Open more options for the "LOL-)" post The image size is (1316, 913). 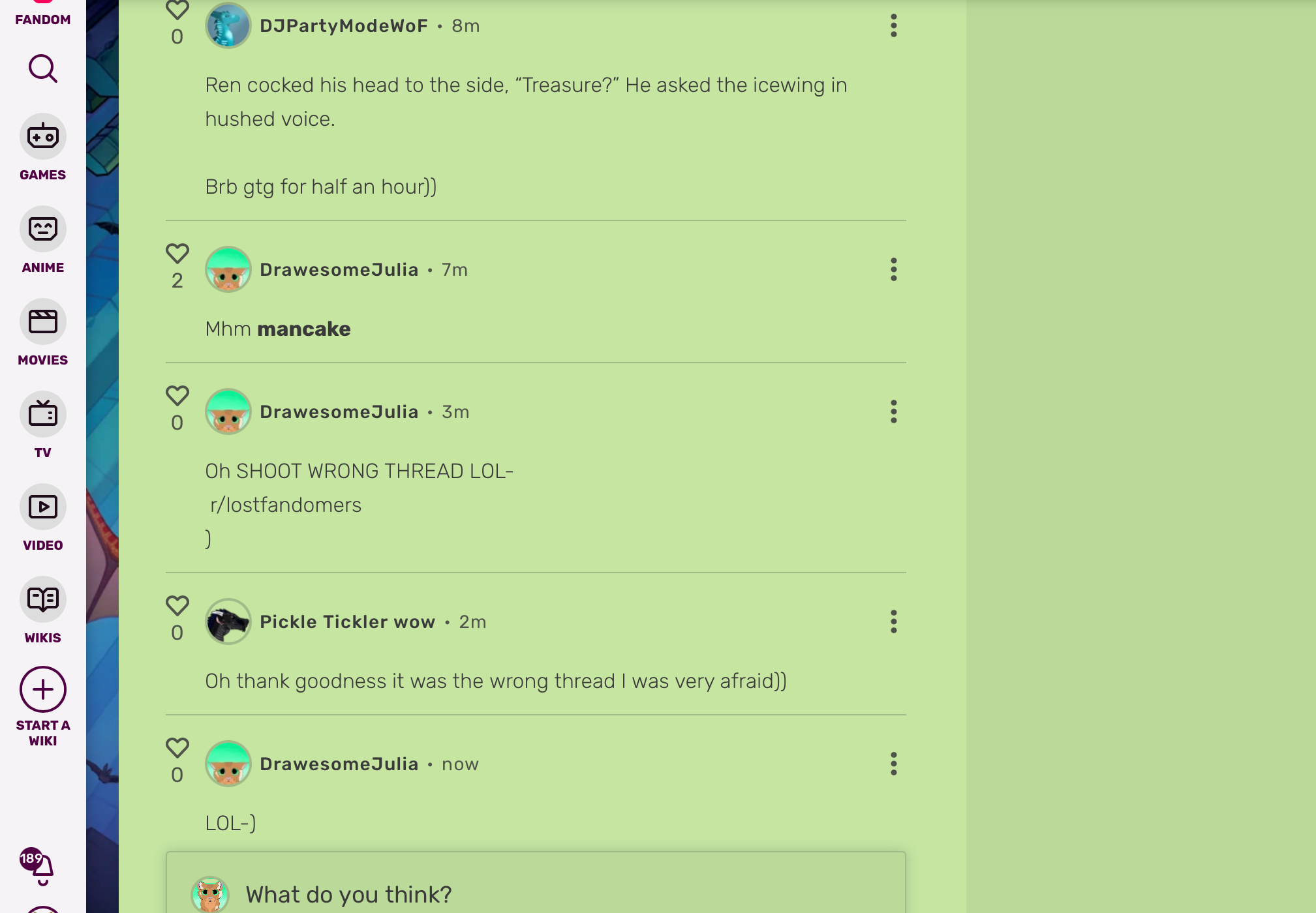[894, 764]
